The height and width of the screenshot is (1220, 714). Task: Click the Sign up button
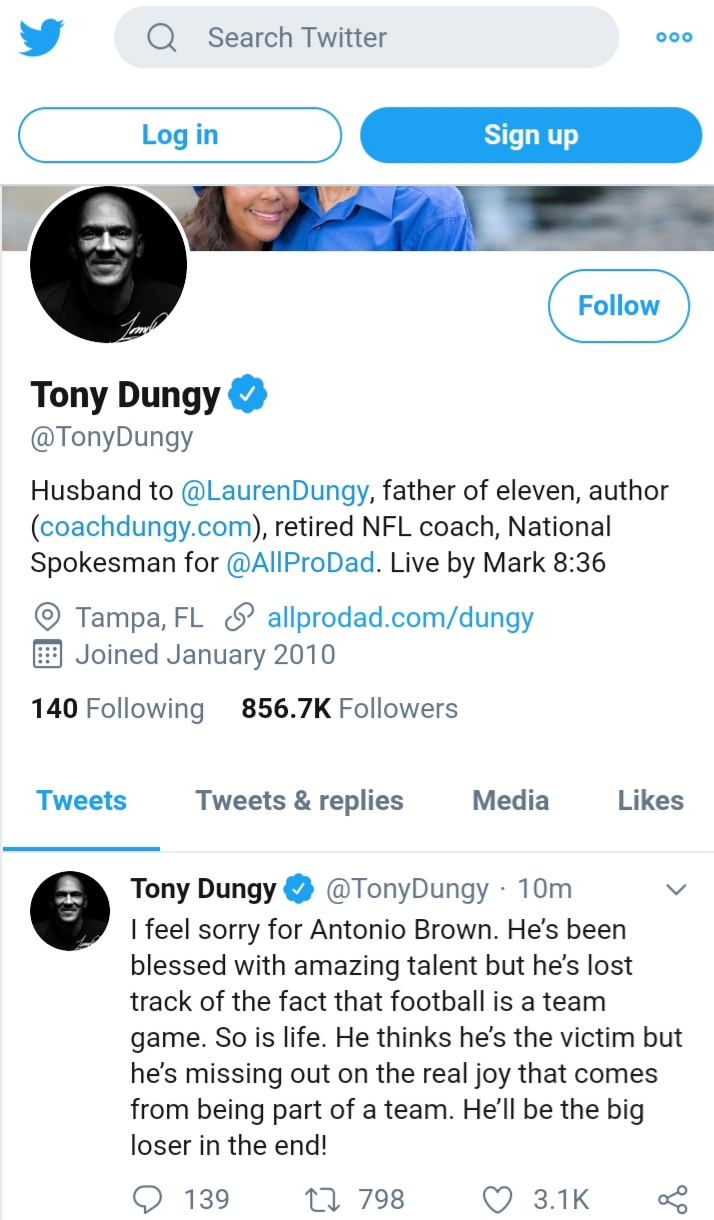pos(531,135)
